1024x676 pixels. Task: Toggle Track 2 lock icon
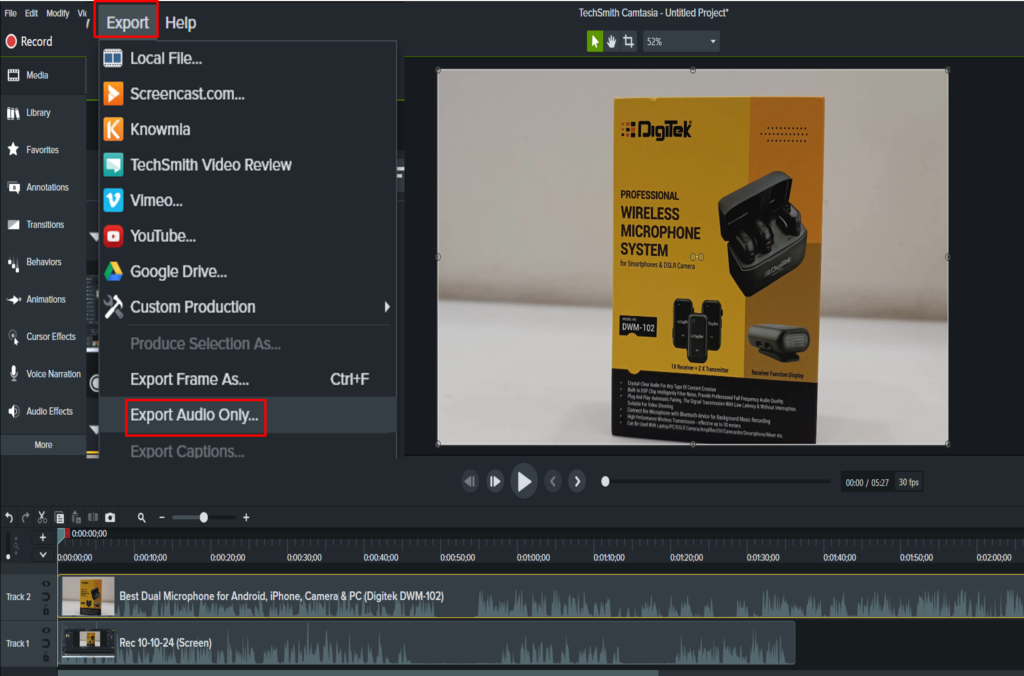46,610
